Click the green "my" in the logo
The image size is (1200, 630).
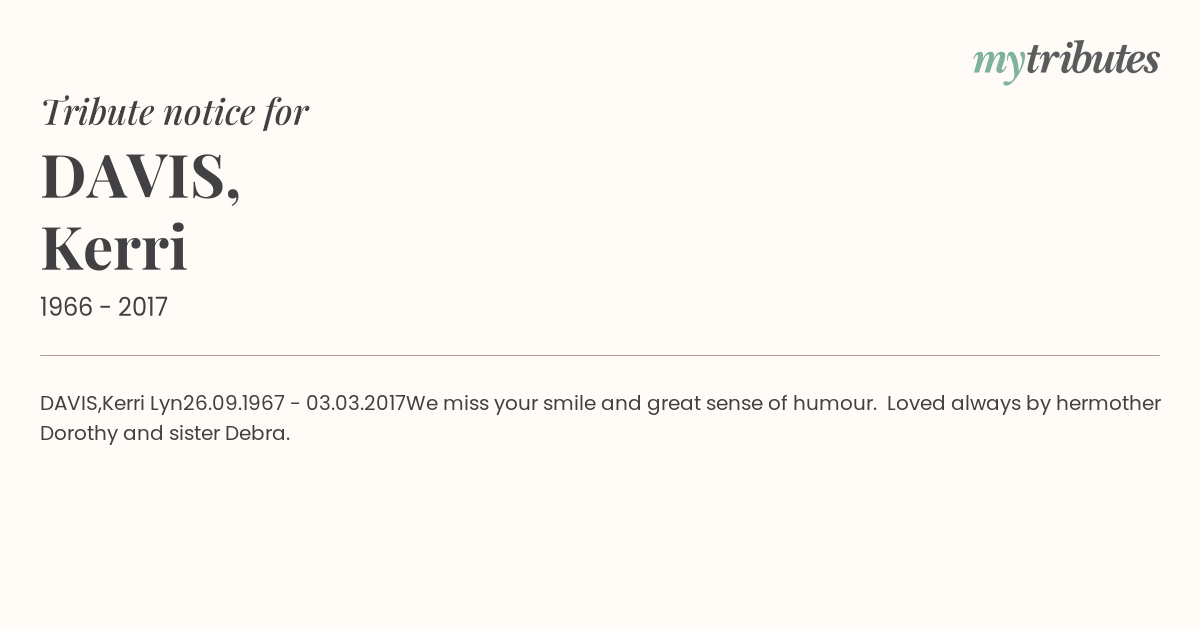[x=998, y=62]
